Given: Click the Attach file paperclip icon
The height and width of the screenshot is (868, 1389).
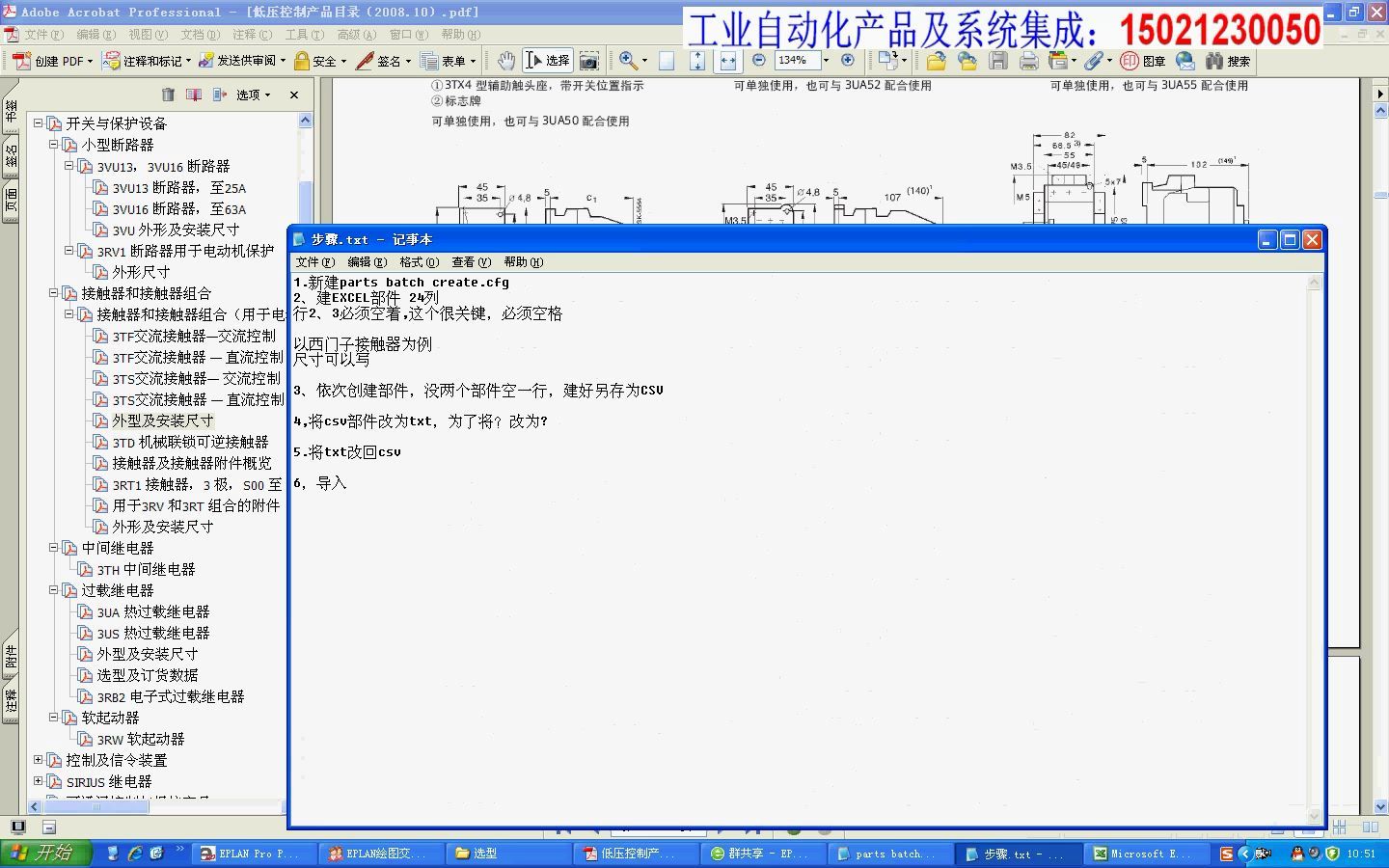Looking at the screenshot, I should pos(1093,61).
